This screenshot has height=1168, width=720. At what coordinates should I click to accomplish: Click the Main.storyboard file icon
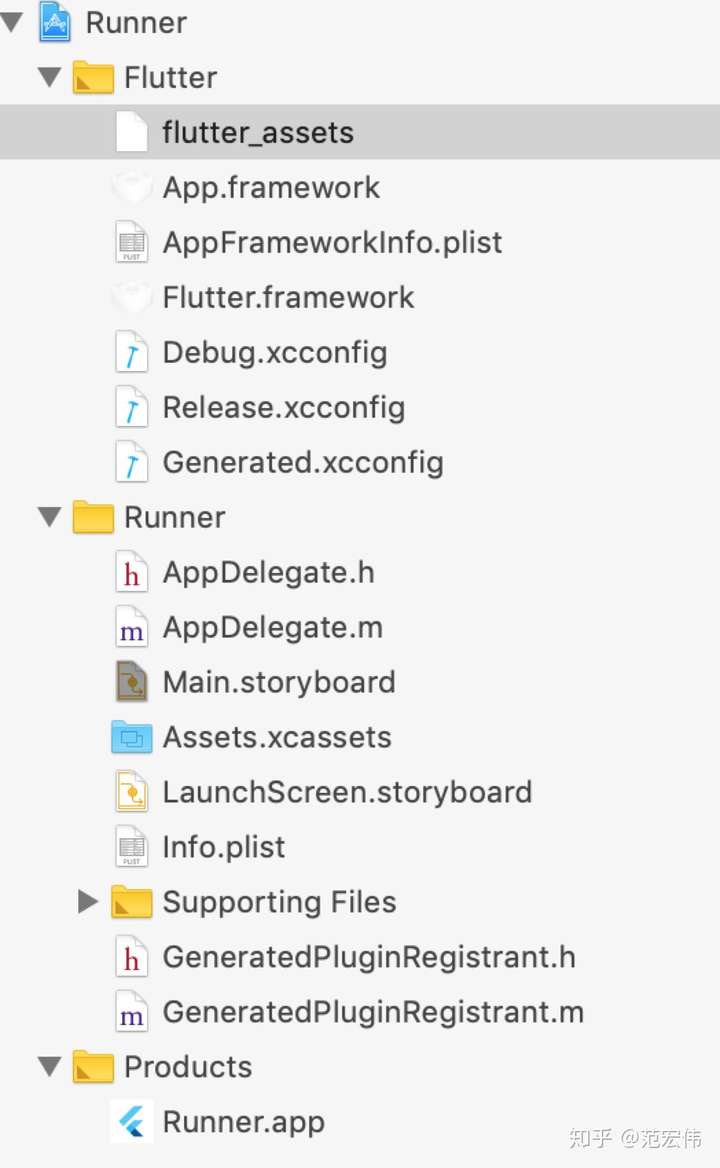pos(132,682)
